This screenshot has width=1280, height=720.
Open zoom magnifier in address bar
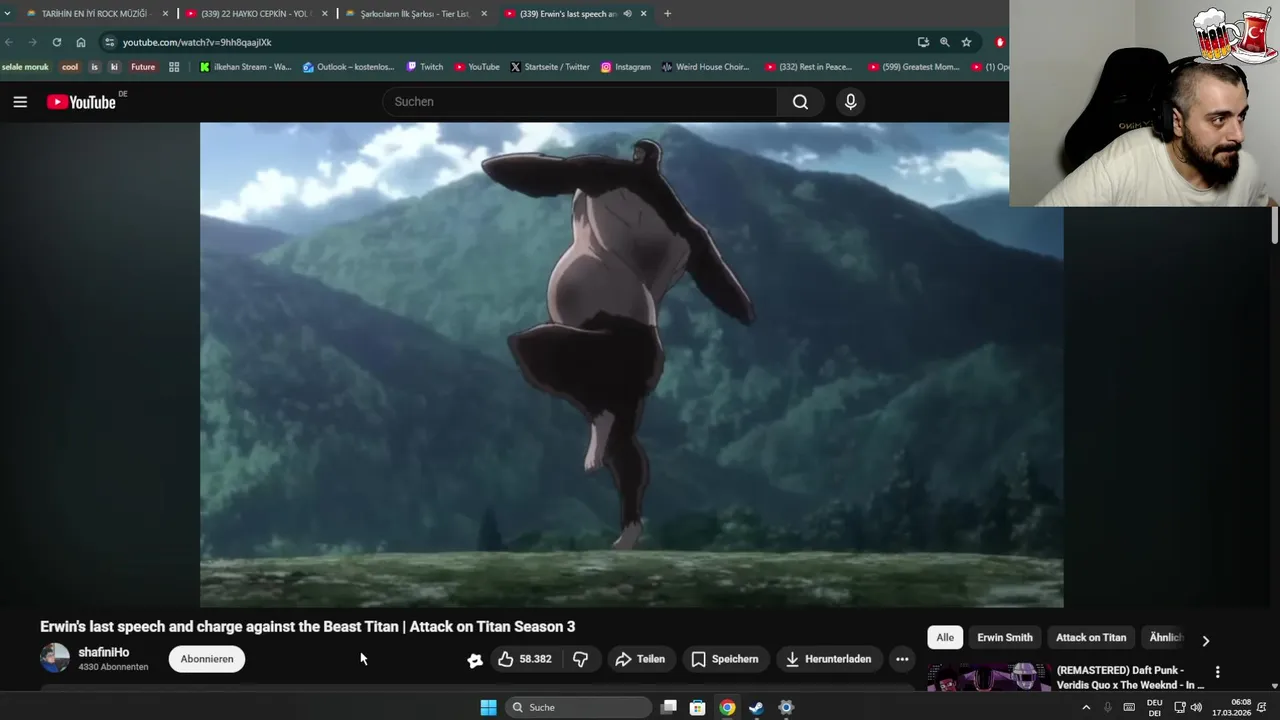pos(944,42)
